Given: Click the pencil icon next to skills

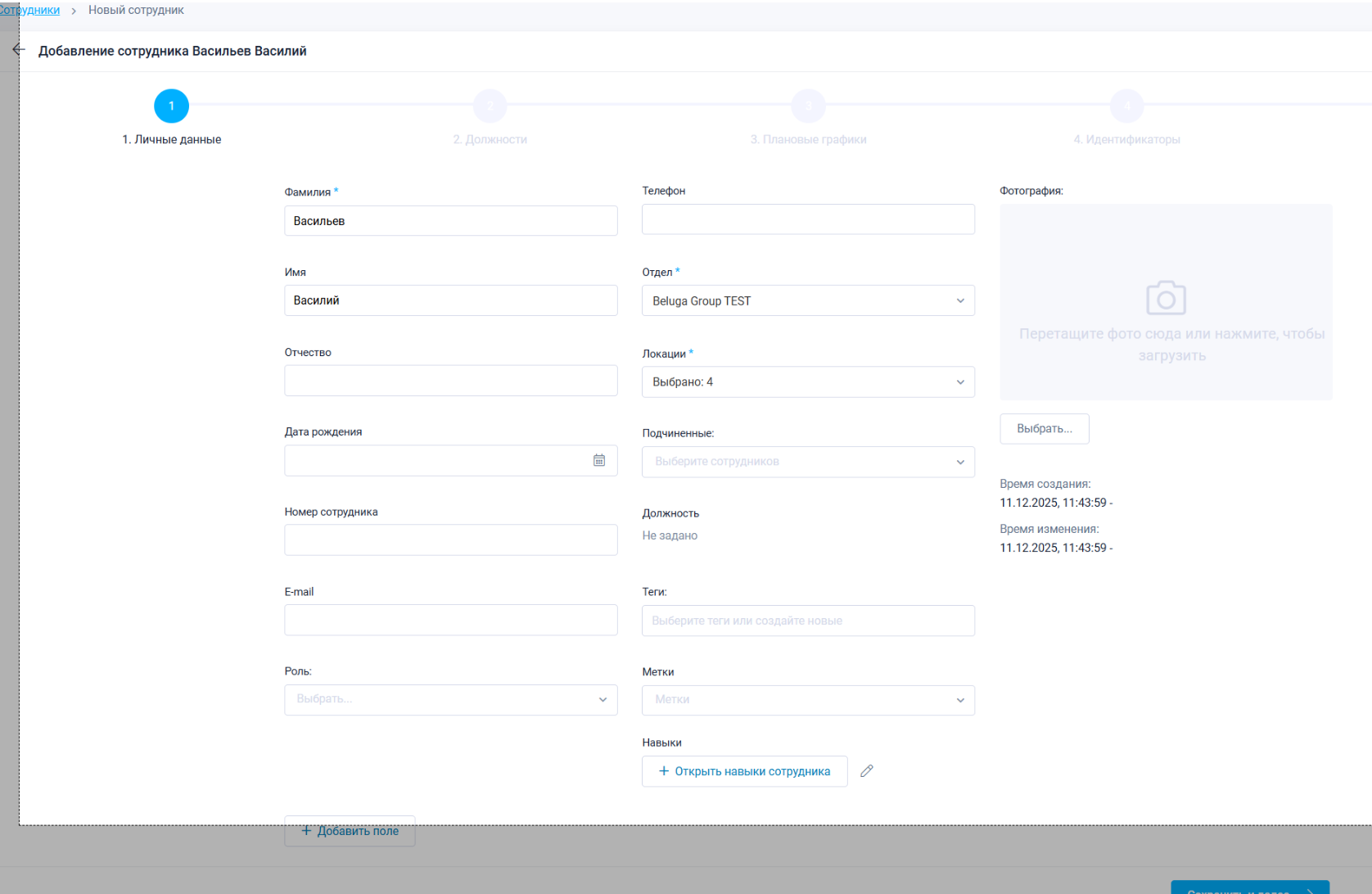Looking at the screenshot, I should click(867, 771).
